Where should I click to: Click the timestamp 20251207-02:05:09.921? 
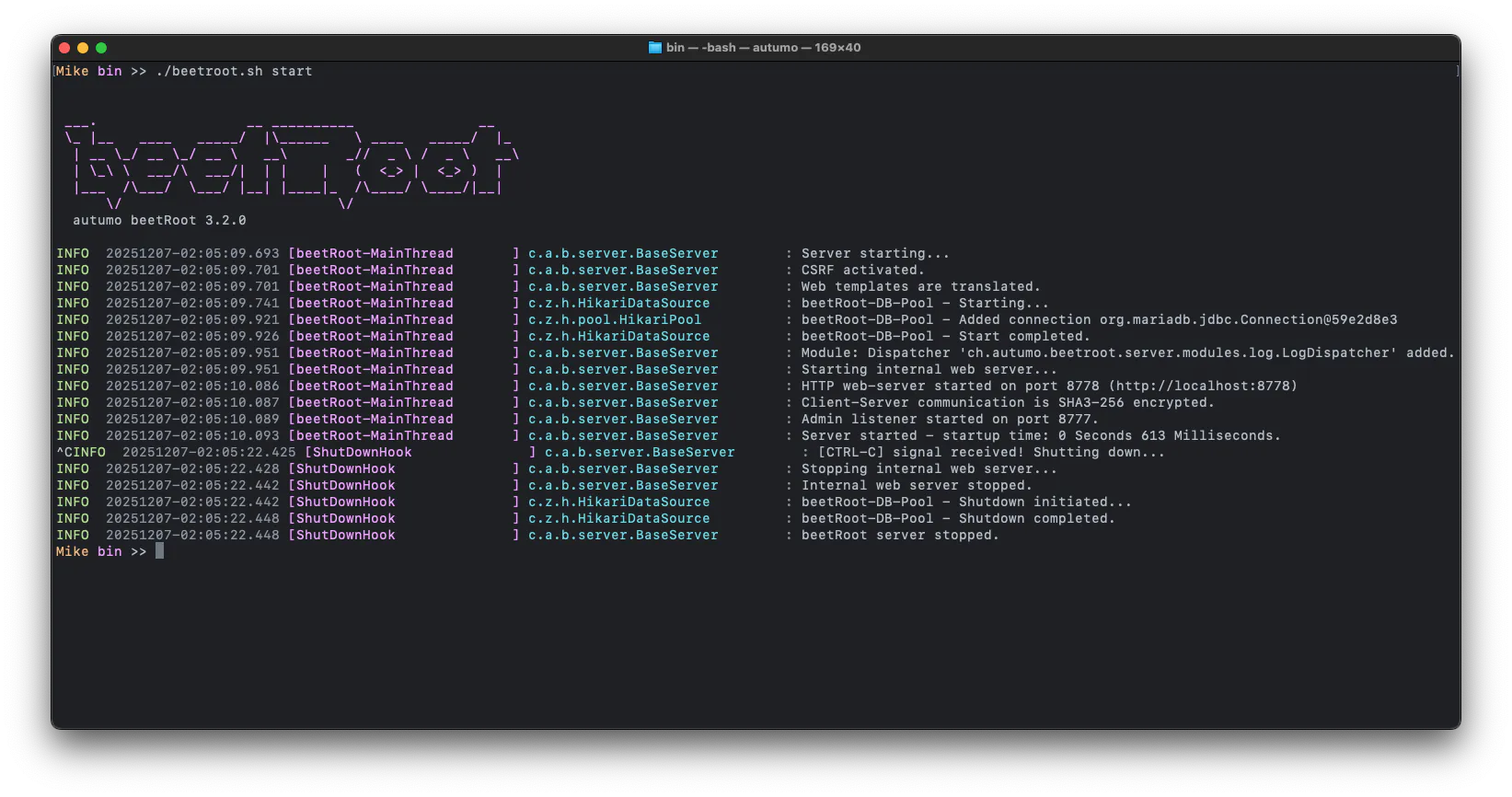pyautogui.click(x=192, y=319)
